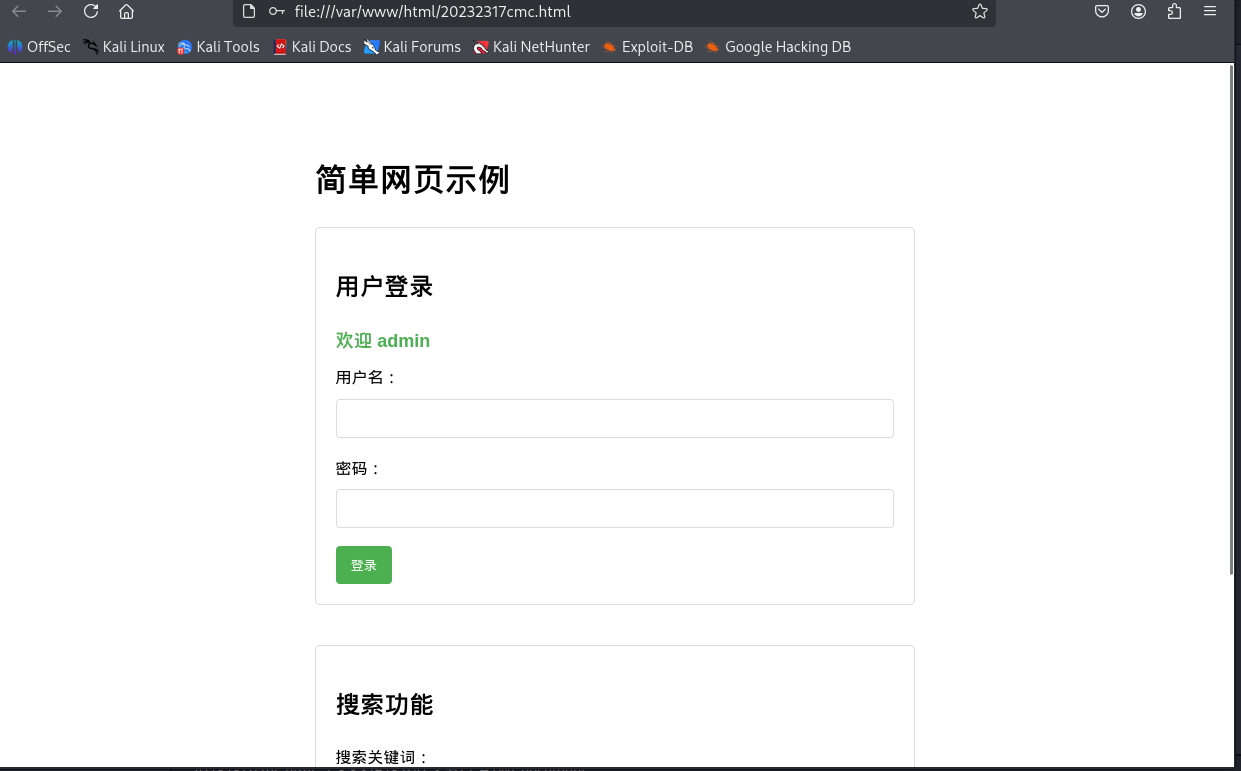
Task: Click the 用户名 username input field
Action: click(x=614, y=418)
